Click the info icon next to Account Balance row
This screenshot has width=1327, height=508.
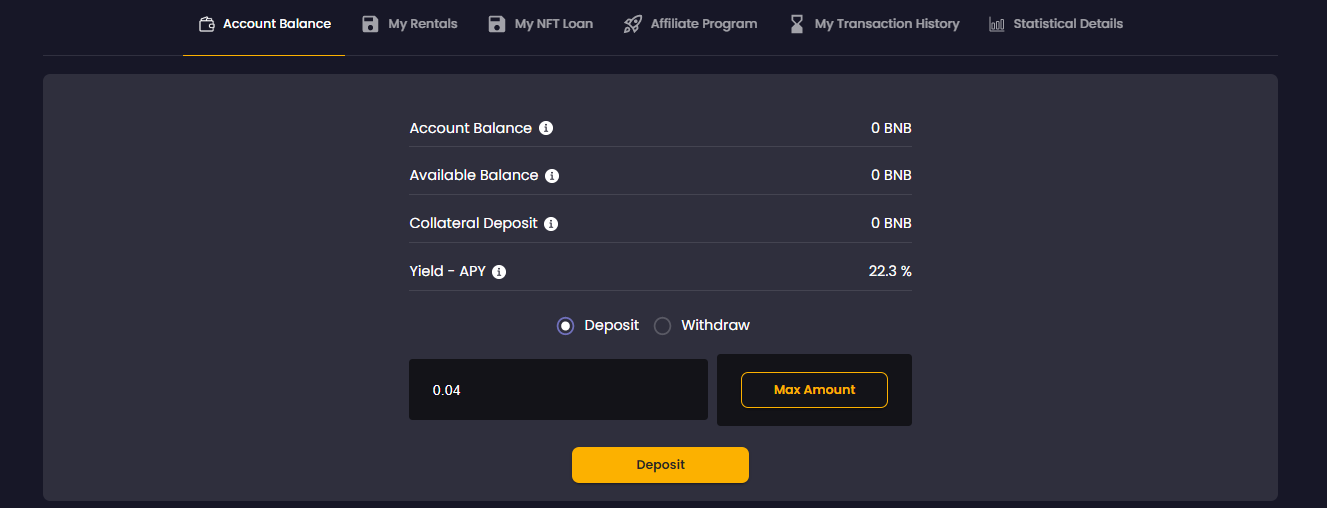[x=546, y=128]
